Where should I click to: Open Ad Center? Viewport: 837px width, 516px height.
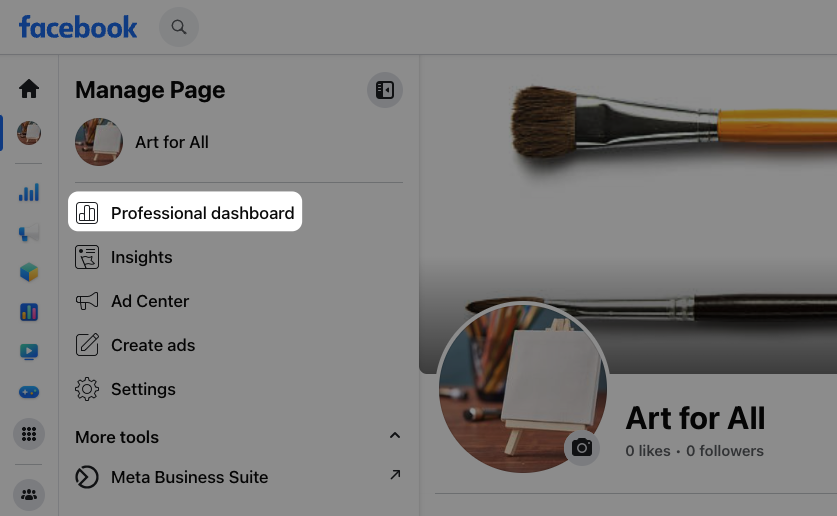tap(149, 301)
